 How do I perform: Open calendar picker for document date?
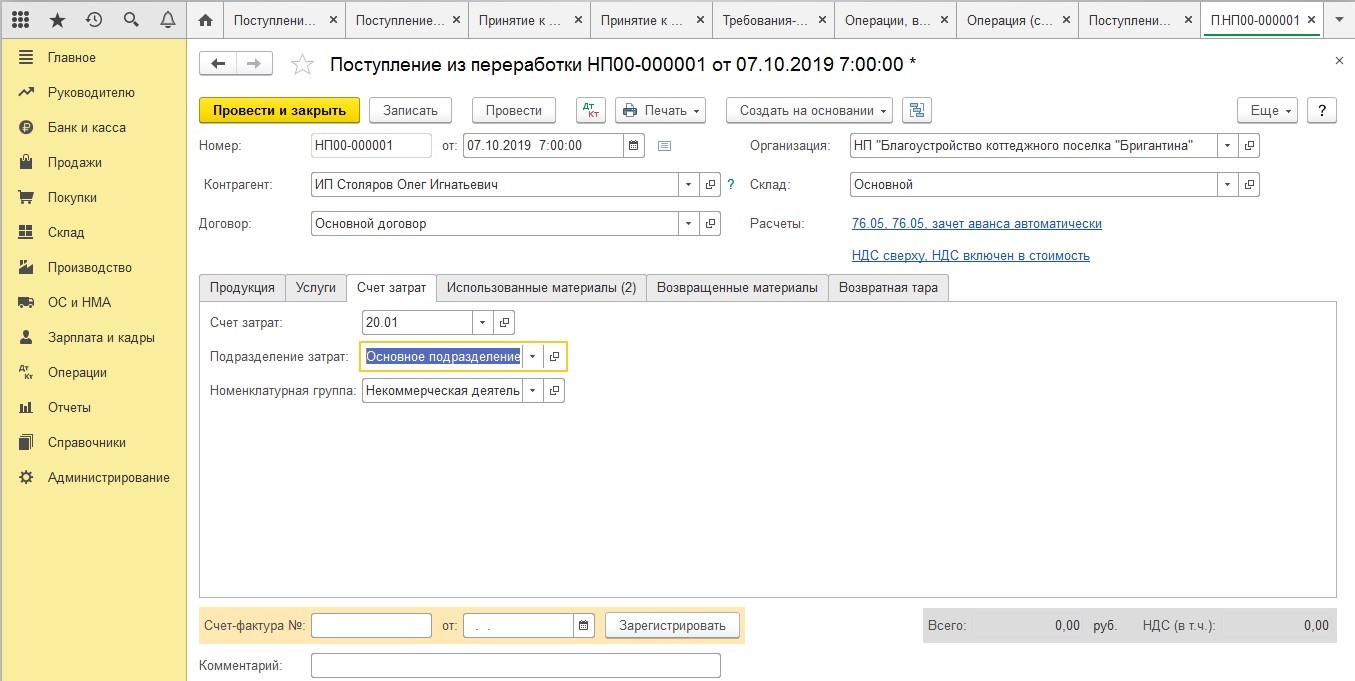click(x=633, y=146)
